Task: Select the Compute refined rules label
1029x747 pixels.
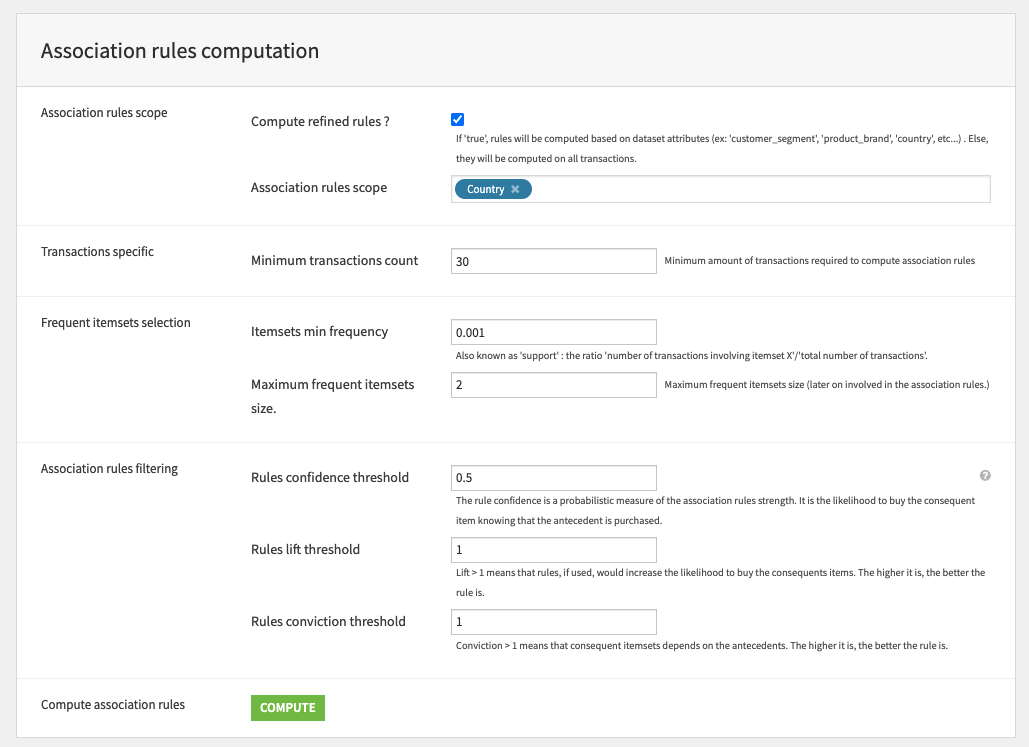Action: [320, 121]
